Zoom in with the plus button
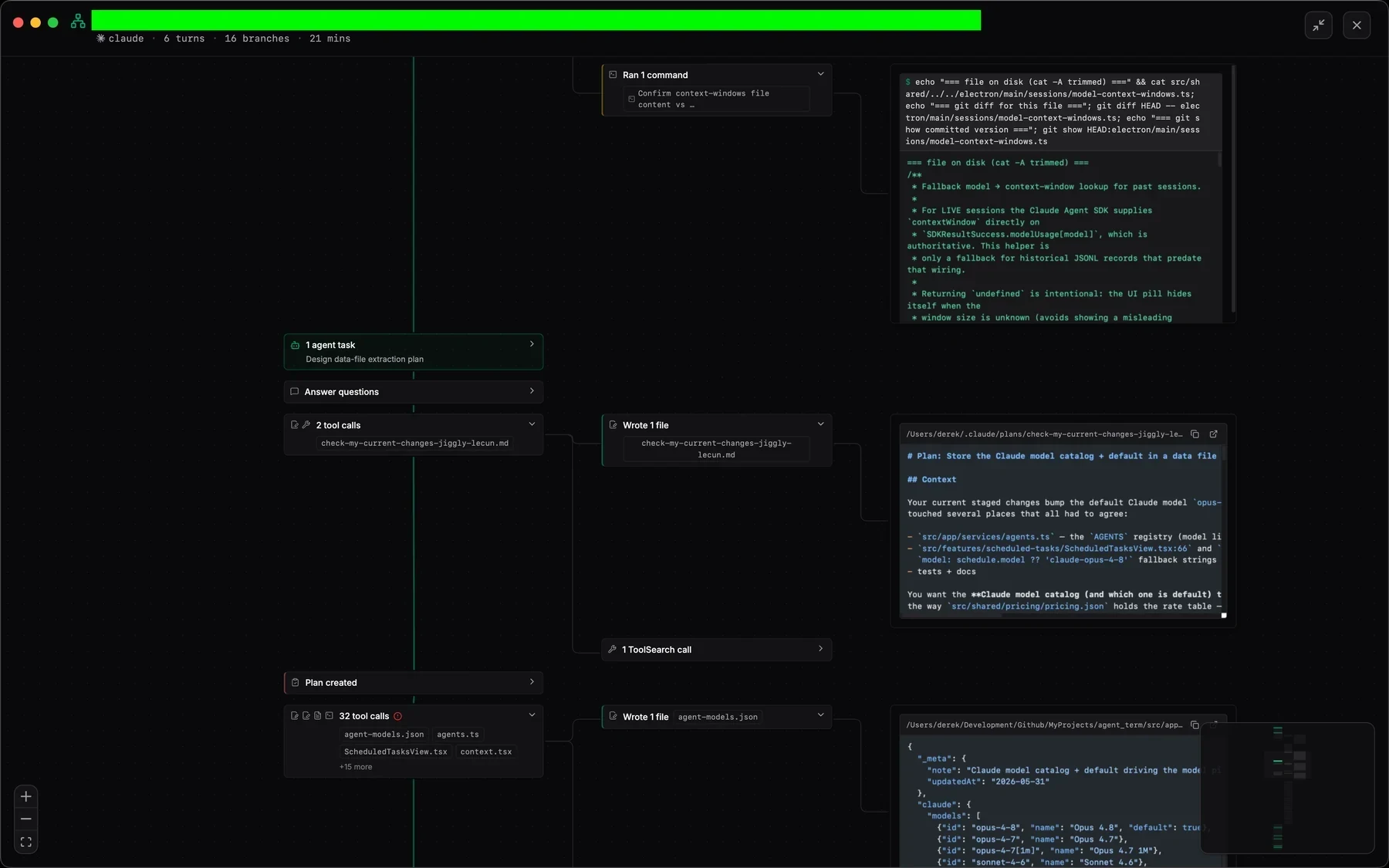The image size is (1389, 868). tap(25, 796)
